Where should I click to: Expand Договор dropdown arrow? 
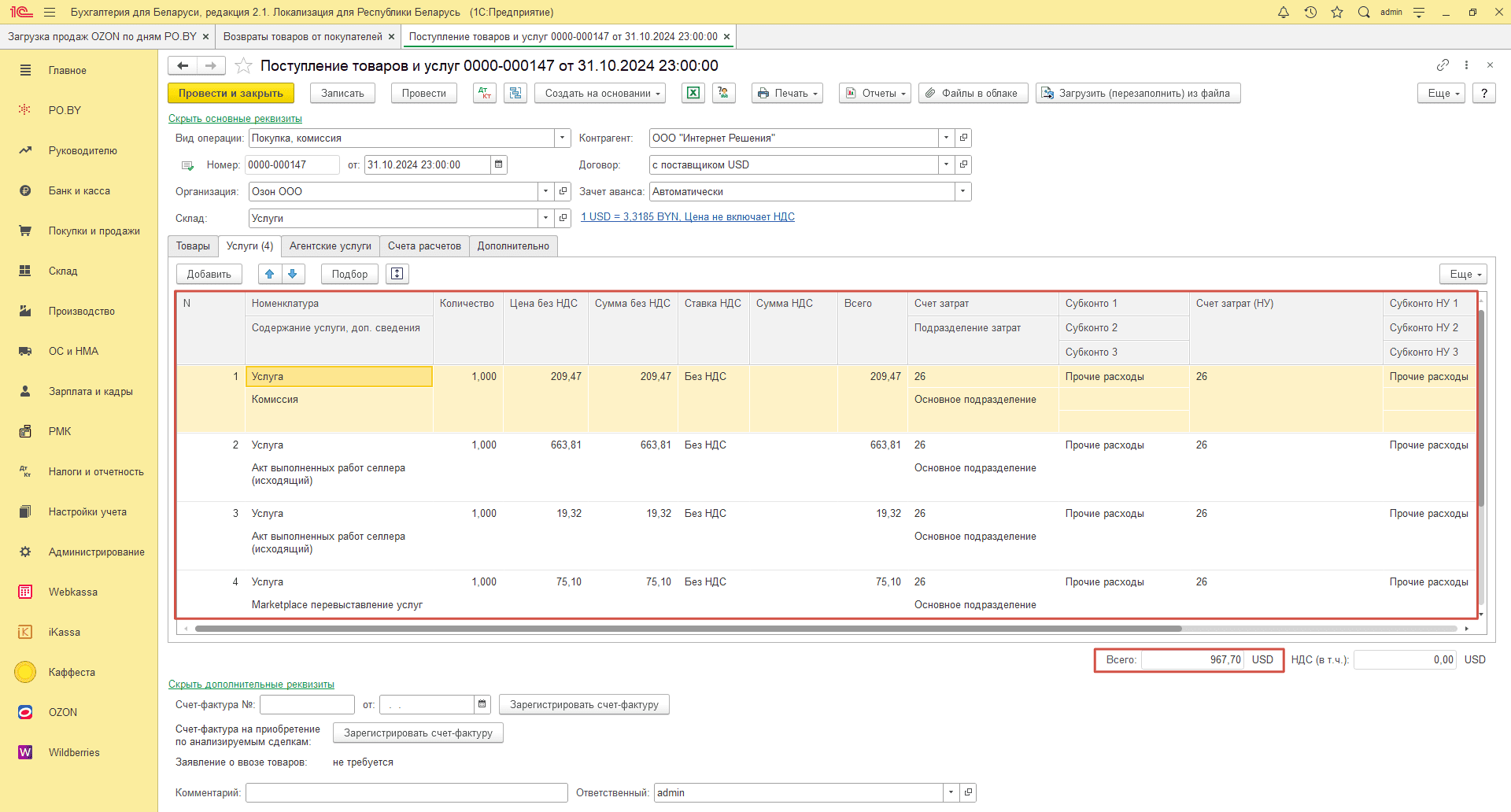coord(947,164)
